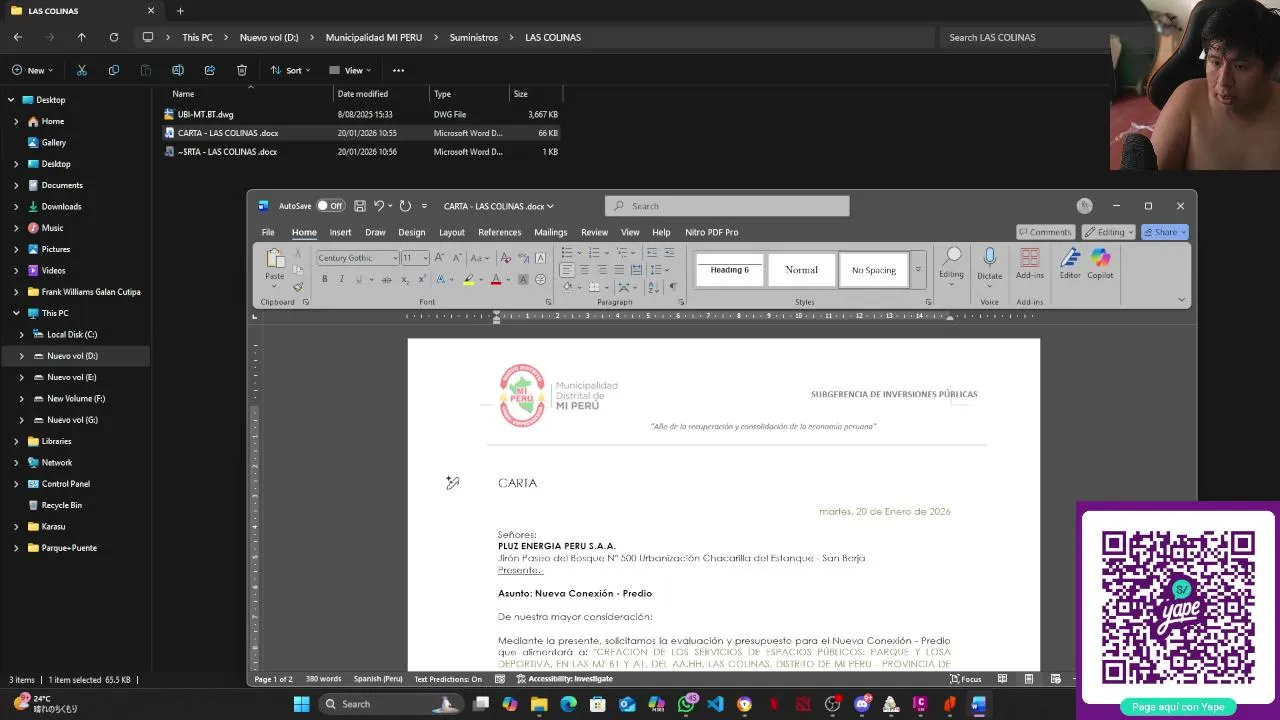Open View dropdown in File Explorer
Viewport: 1280px width, 720px height.
pyautogui.click(x=351, y=70)
